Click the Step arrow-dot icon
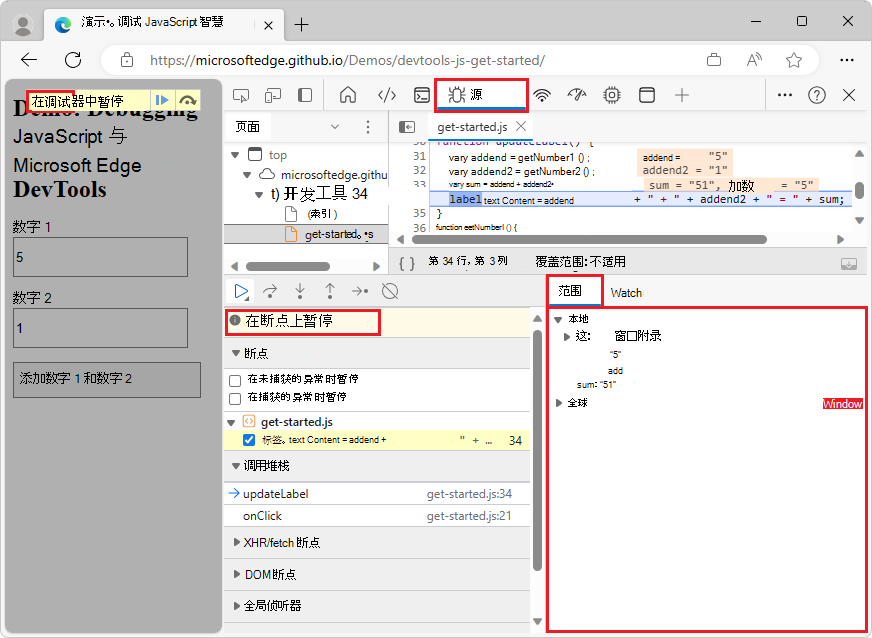The height and width of the screenshot is (638, 872). click(360, 291)
